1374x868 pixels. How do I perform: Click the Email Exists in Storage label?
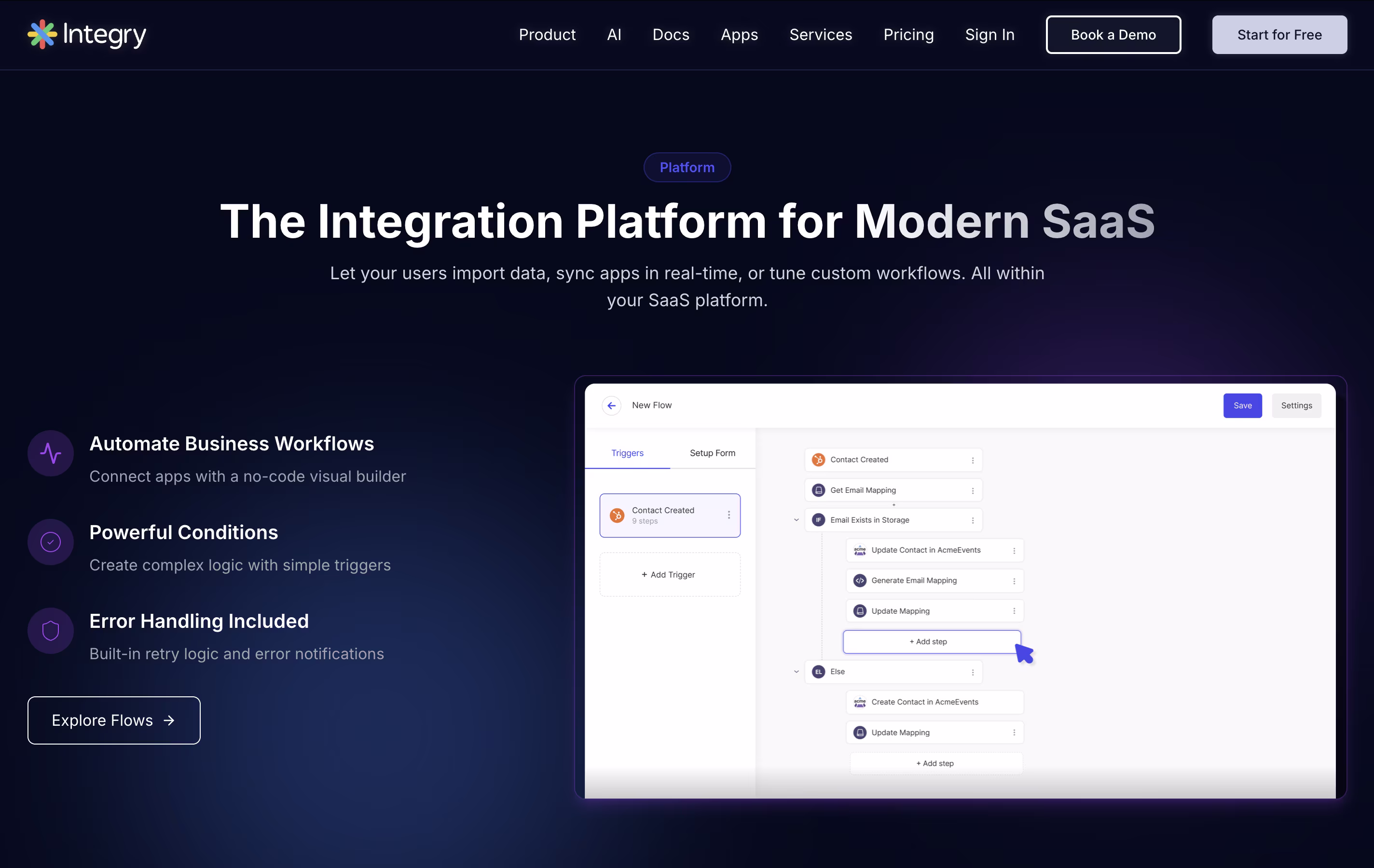[869, 520]
